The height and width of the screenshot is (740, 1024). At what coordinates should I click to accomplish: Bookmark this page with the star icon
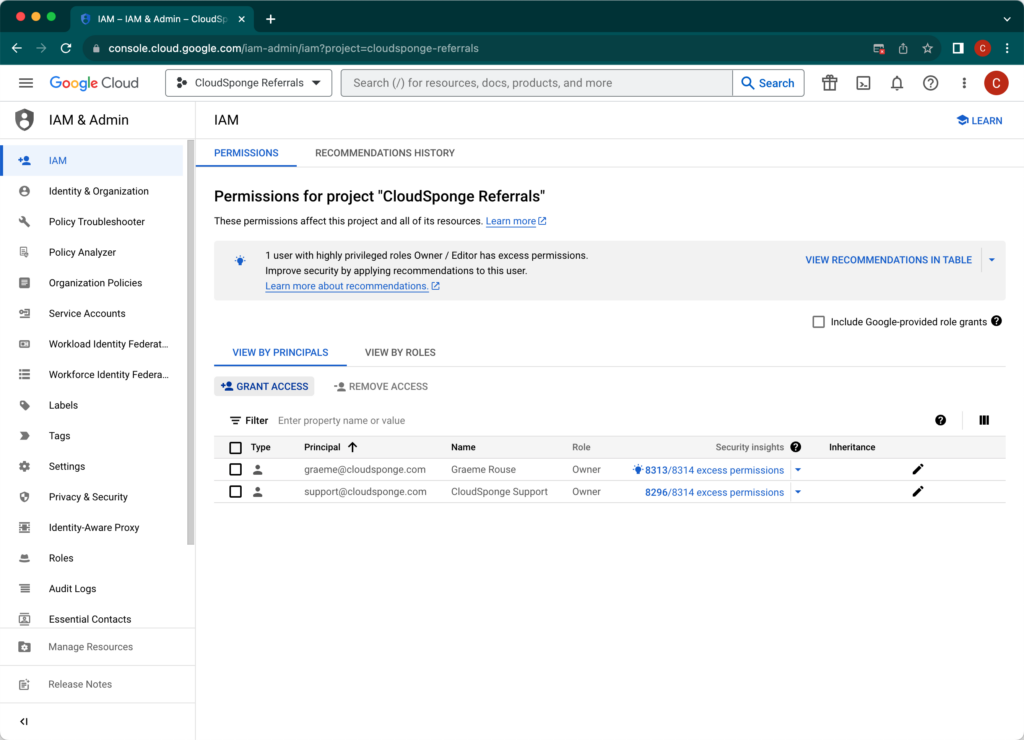click(x=927, y=48)
